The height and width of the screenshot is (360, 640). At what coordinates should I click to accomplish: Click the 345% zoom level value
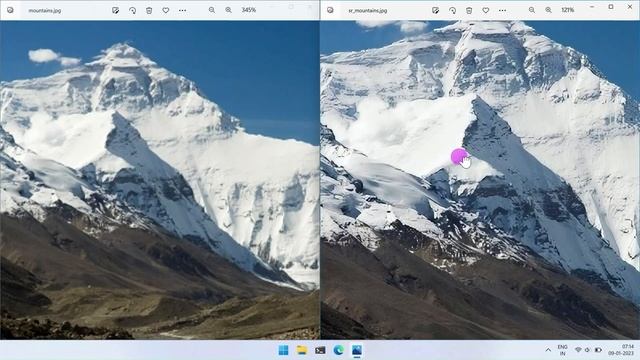click(x=249, y=10)
